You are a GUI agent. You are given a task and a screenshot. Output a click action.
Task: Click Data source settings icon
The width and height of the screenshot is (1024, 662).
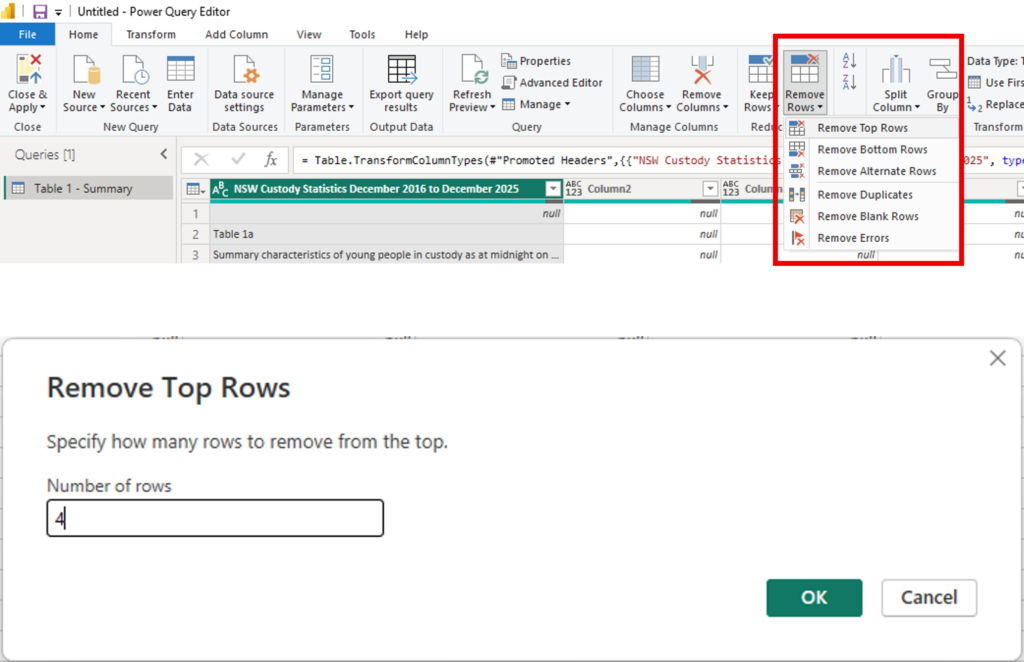[x=244, y=71]
